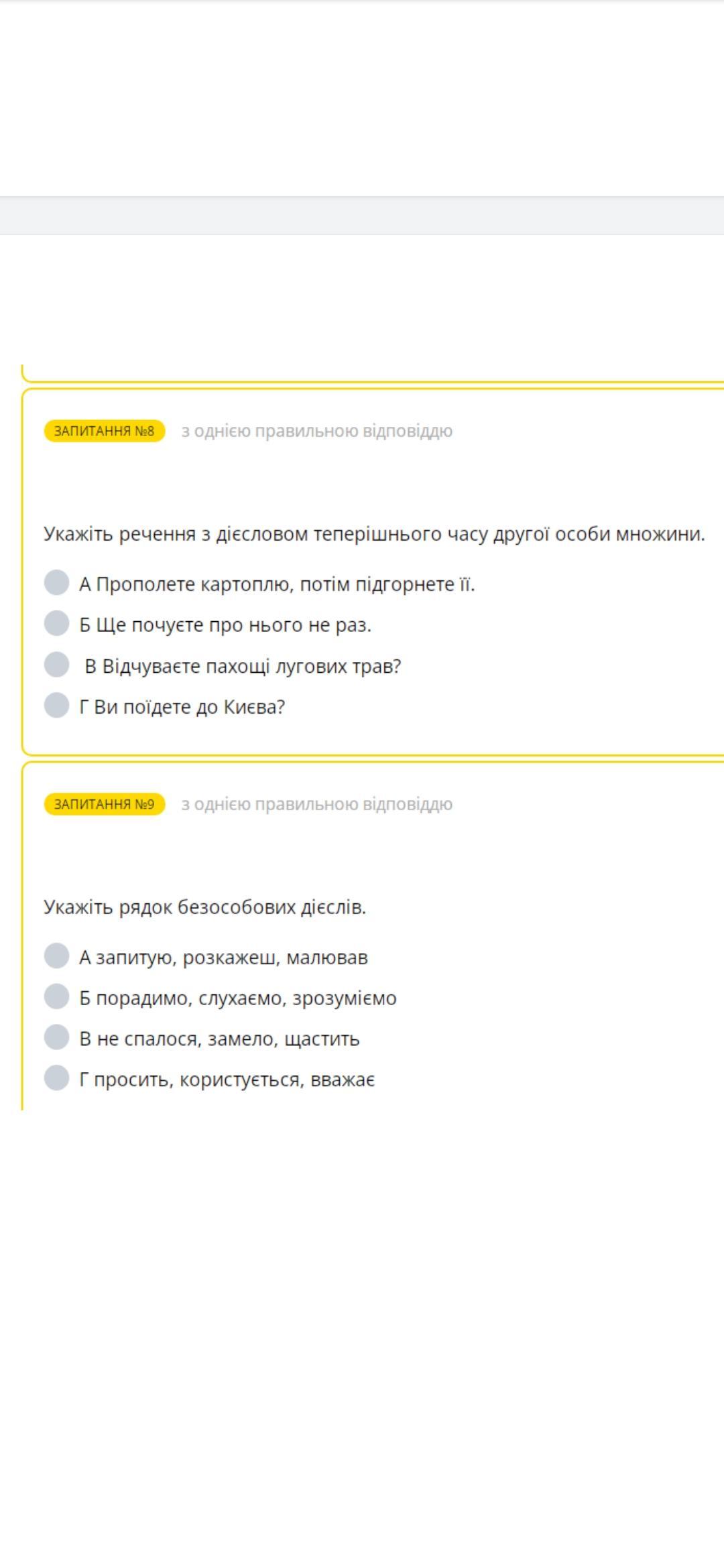The height and width of the screenshot is (1568, 724).
Task: Click 'з однією правильною відповіддю' hint in question 9
Action: coord(317,804)
